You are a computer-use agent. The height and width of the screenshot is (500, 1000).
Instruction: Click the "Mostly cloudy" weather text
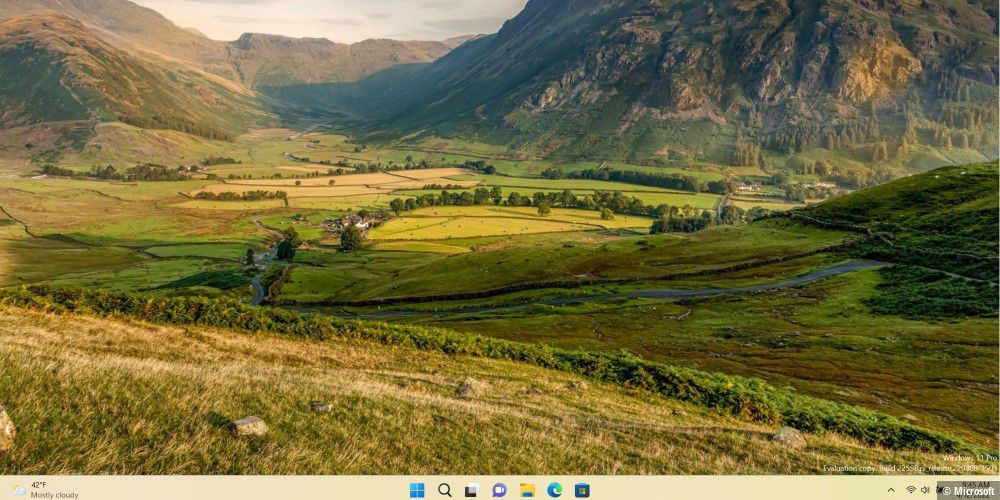click(x=54, y=495)
